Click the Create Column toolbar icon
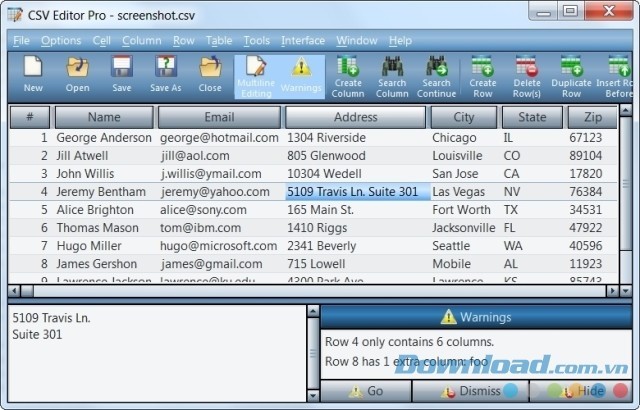 point(348,76)
